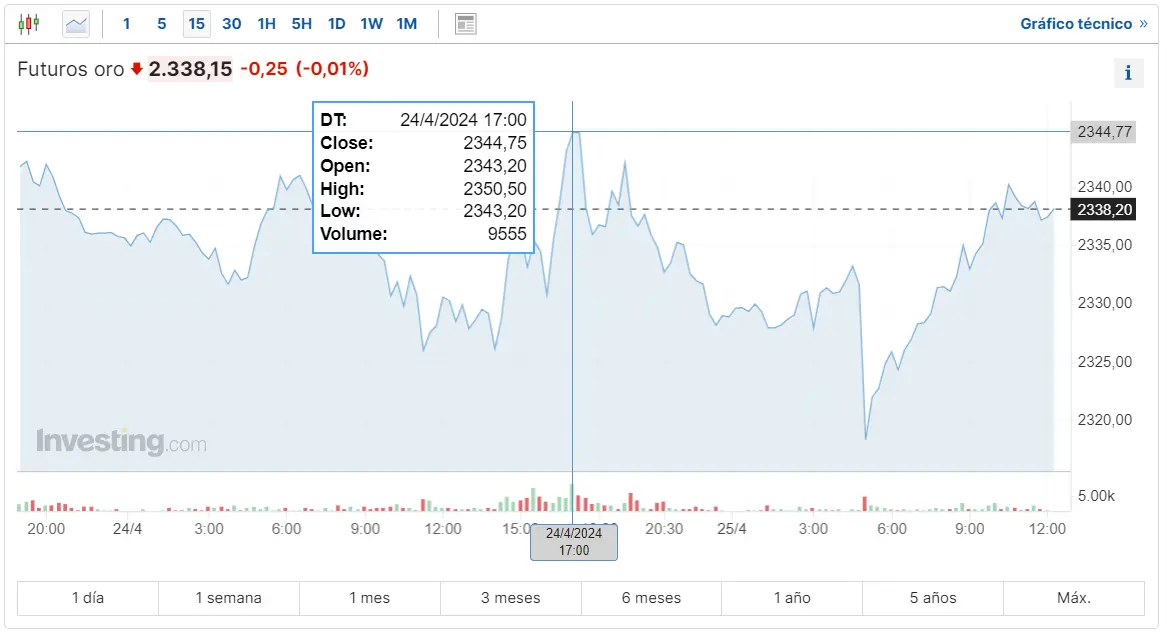This screenshot has width=1167, height=634.
Task: Toggle the 15-minute interval
Action: [x=196, y=23]
